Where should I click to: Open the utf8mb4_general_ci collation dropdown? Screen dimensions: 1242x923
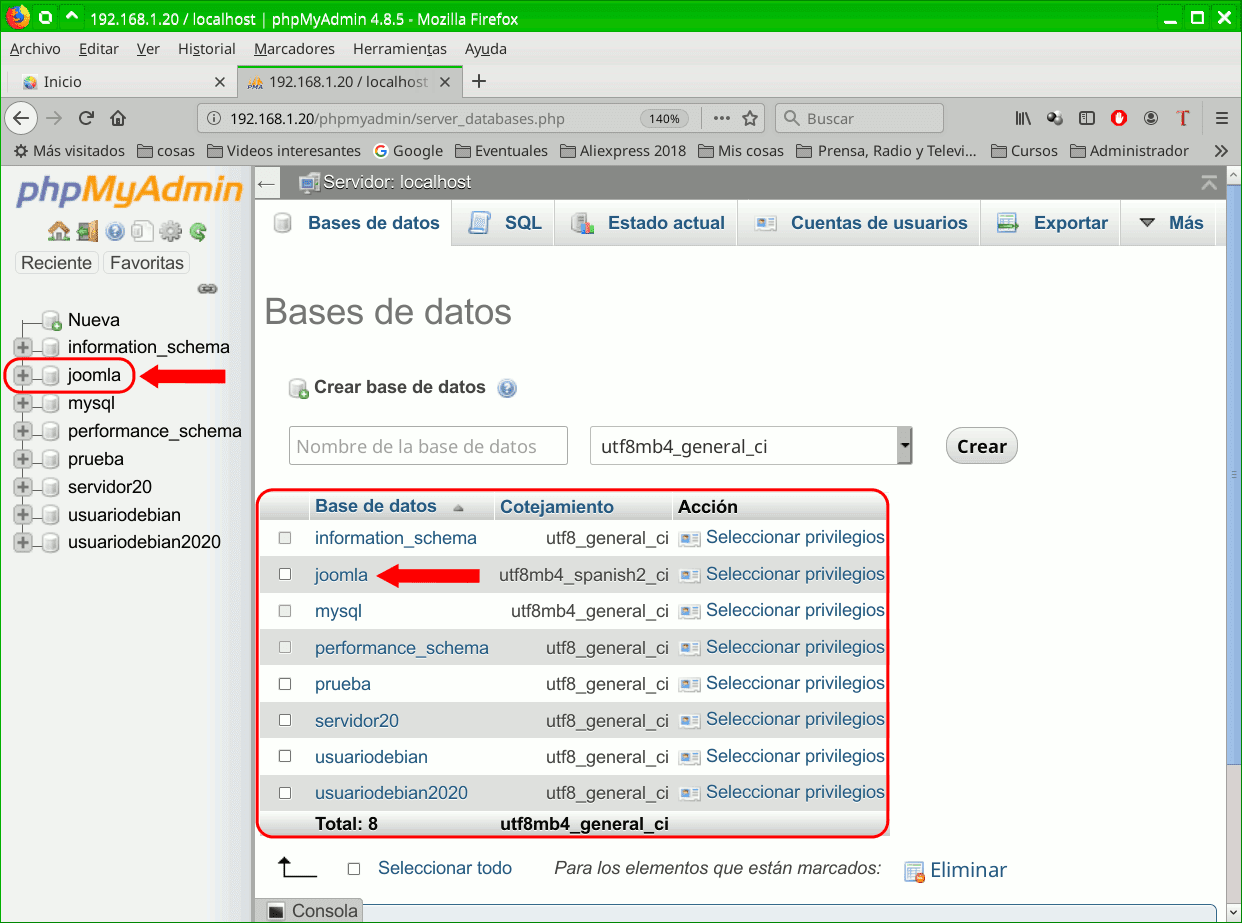(903, 445)
